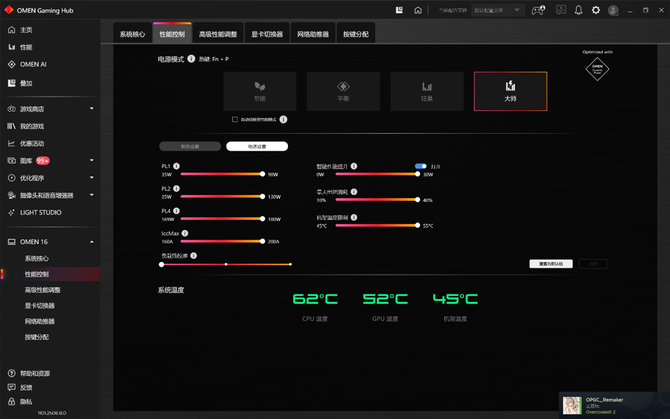670x419 pixels.
Task: Open the user account avatar
Action: 613,10
